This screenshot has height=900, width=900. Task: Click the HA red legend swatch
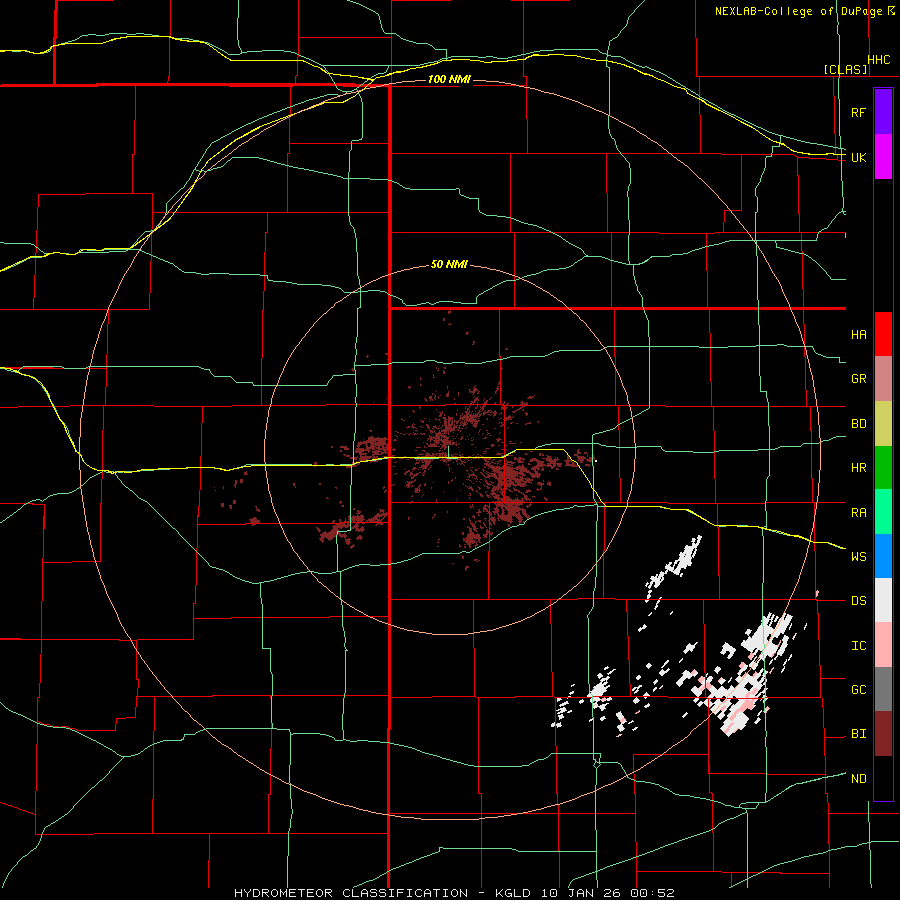pyautogui.click(x=883, y=334)
